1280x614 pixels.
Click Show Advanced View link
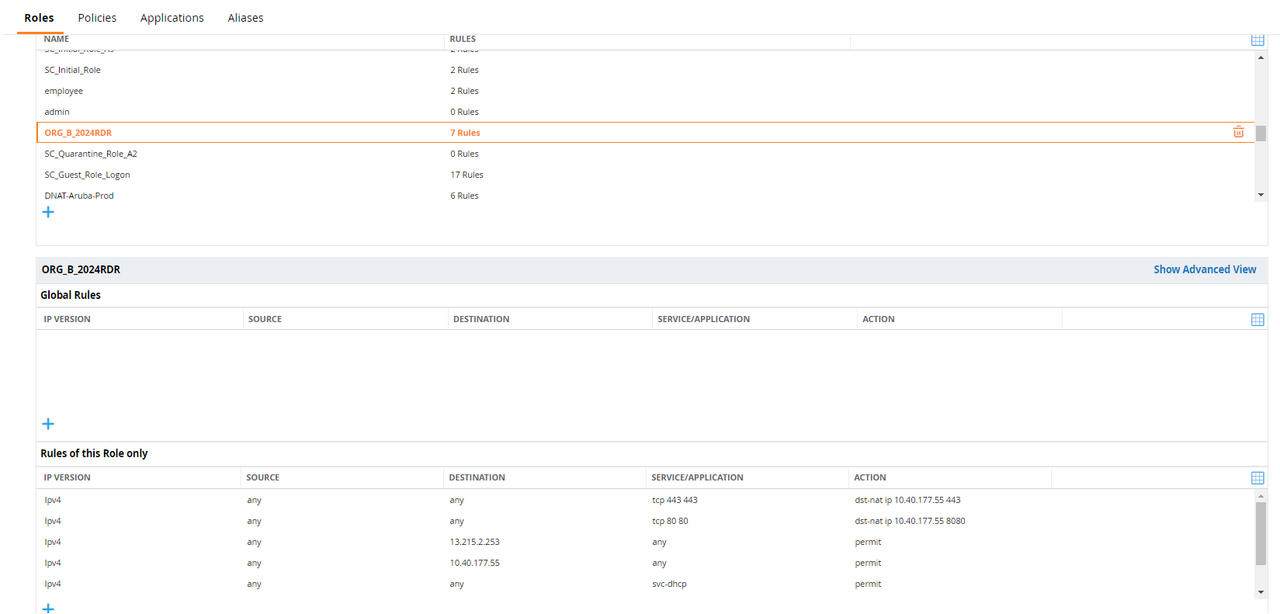click(x=1204, y=269)
